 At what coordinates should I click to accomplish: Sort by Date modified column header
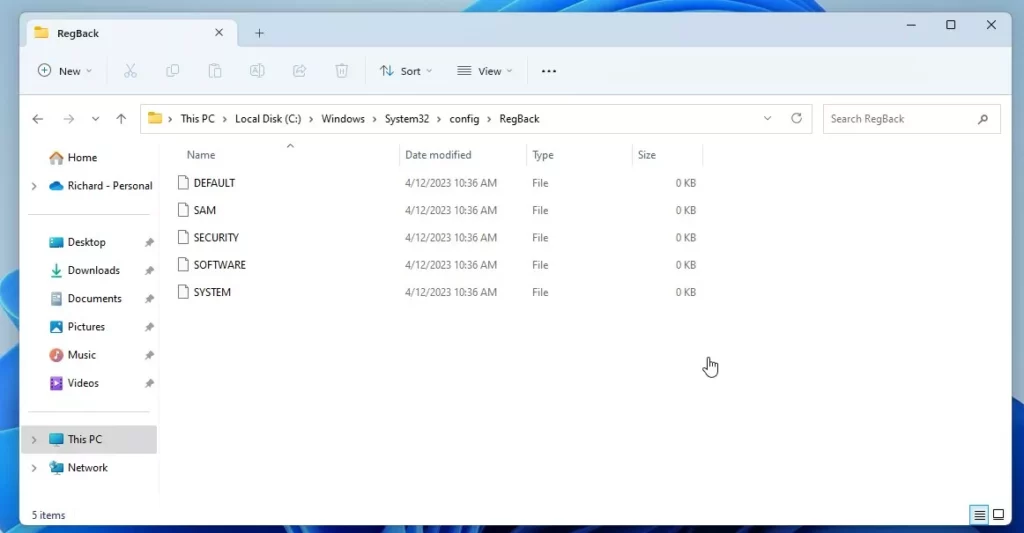pos(438,155)
